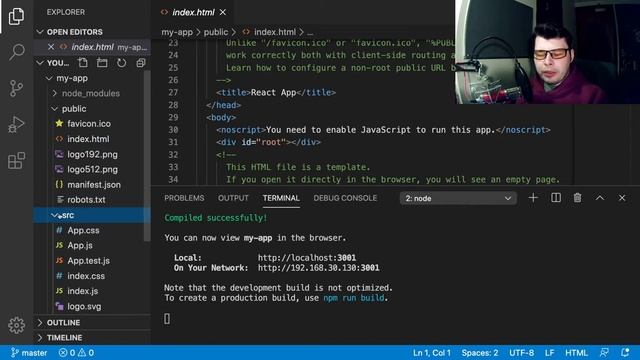This screenshot has height=360, width=640.
Task: Kill terminal with the trash icon
Action: (578, 198)
